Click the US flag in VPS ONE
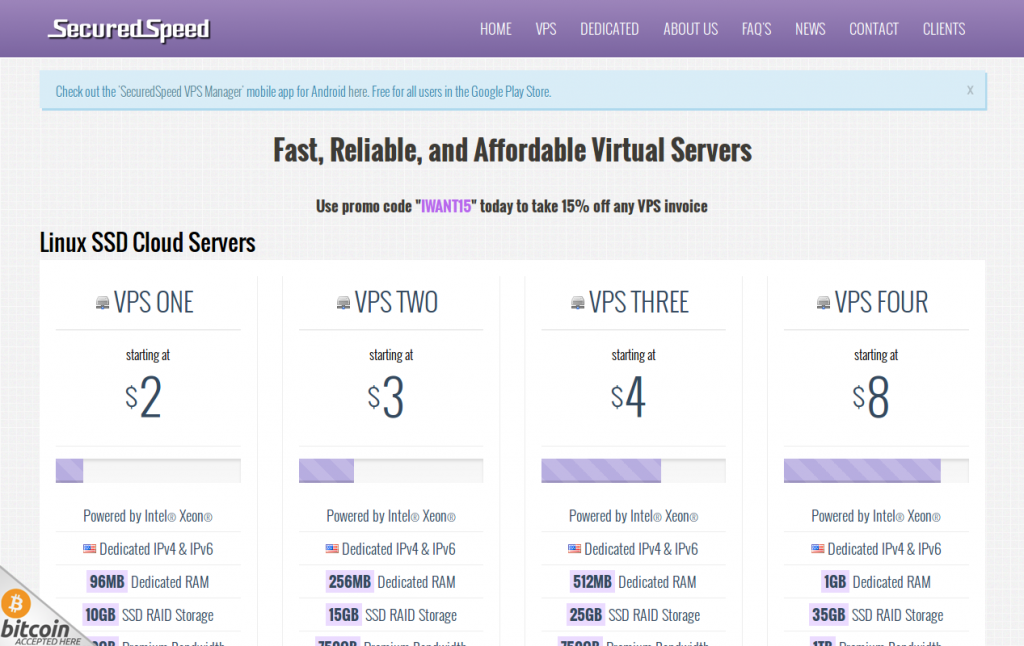Screen dimensions: 1024x646 pos(89,549)
